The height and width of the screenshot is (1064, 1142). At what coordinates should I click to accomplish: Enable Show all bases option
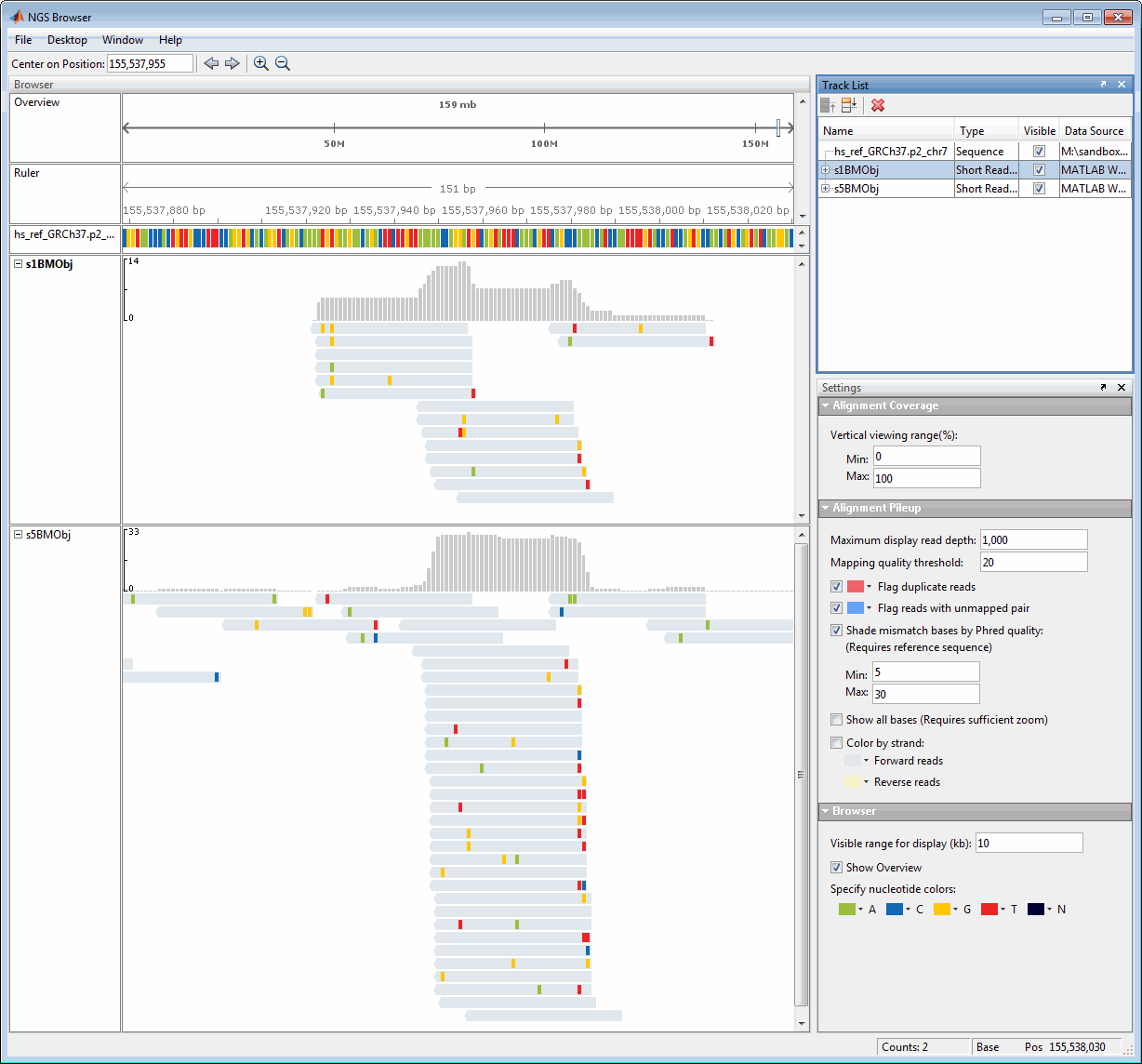click(x=837, y=720)
